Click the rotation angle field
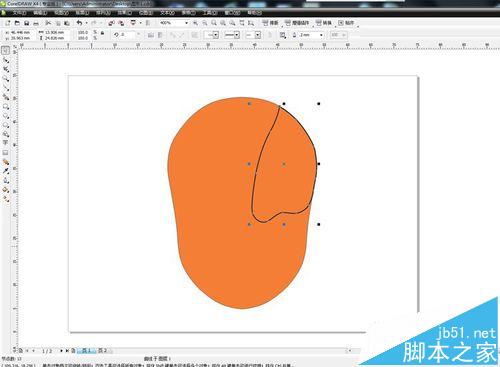500x367 pixels. [127, 35]
